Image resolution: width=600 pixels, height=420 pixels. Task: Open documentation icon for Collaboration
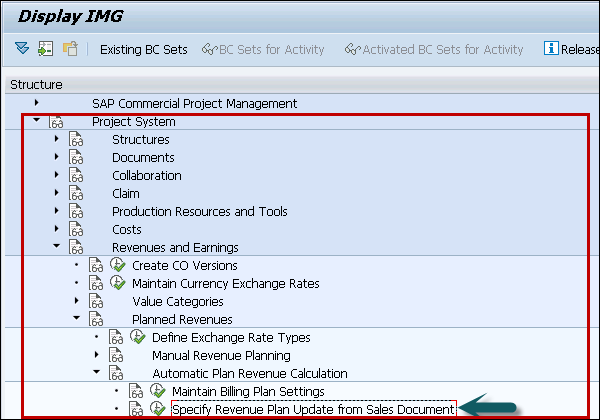(76, 175)
